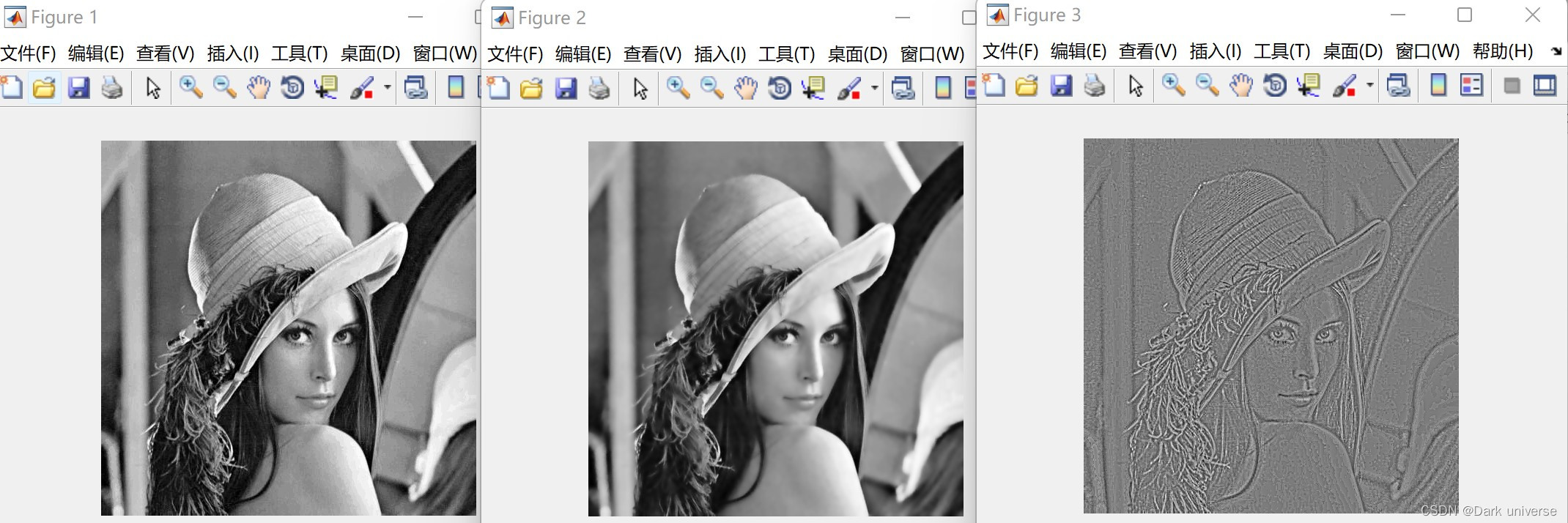Open 文件(F) menu in Figure 1
Image resolution: width=1568 pixels, height=523 pixels.
click(28, 53)
